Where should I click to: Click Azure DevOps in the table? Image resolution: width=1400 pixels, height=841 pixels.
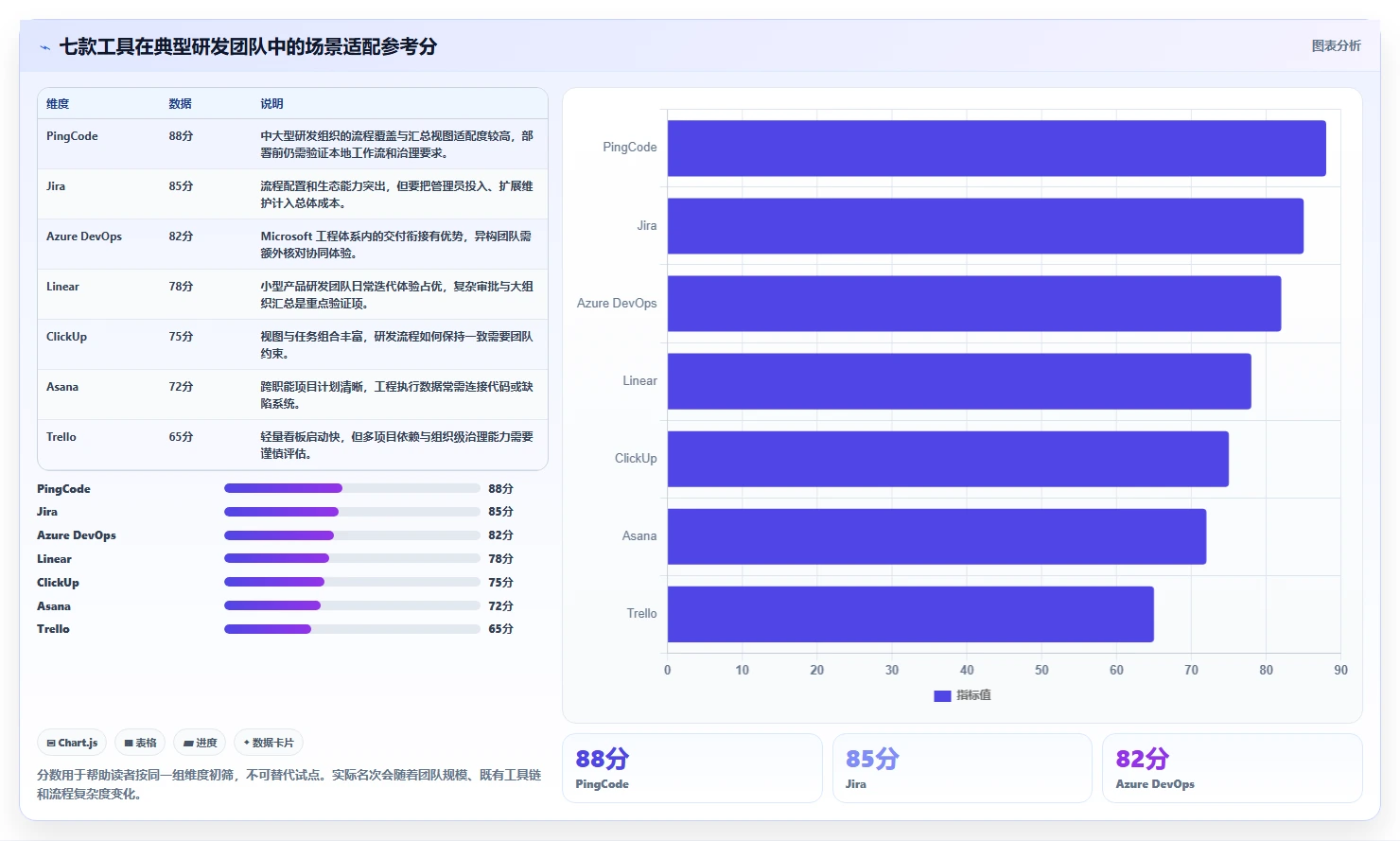coord(84,237)
